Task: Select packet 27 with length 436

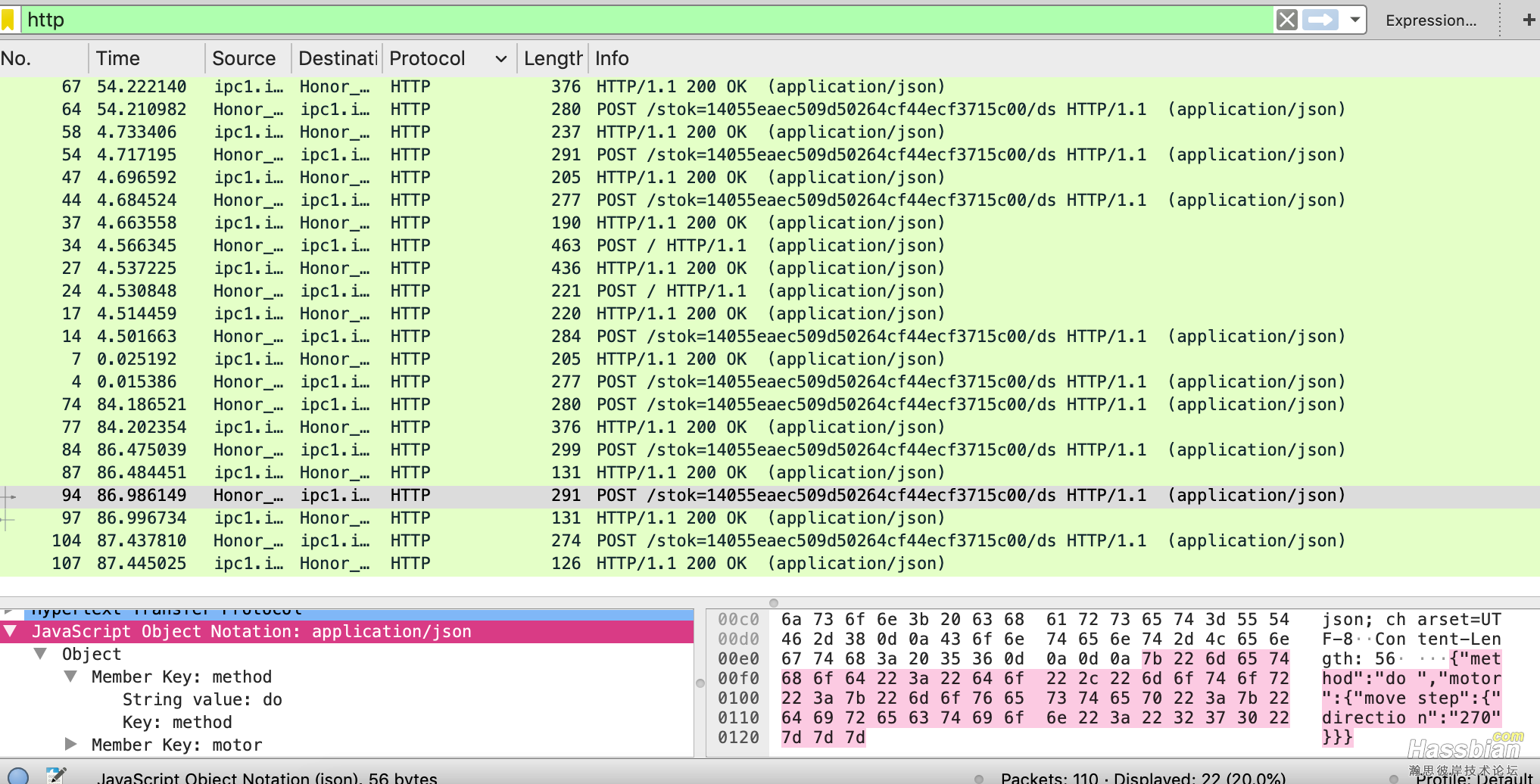Action: [770, 269]
